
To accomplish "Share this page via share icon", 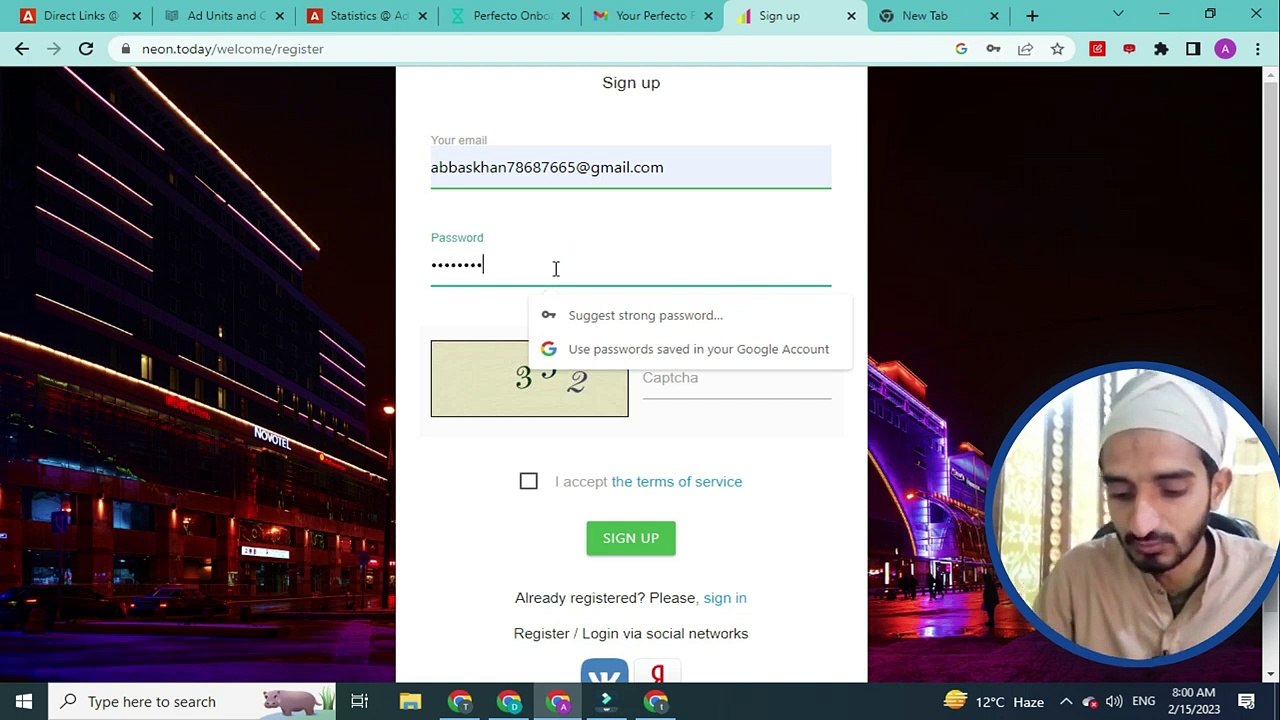I will [x=1025, y=49].
